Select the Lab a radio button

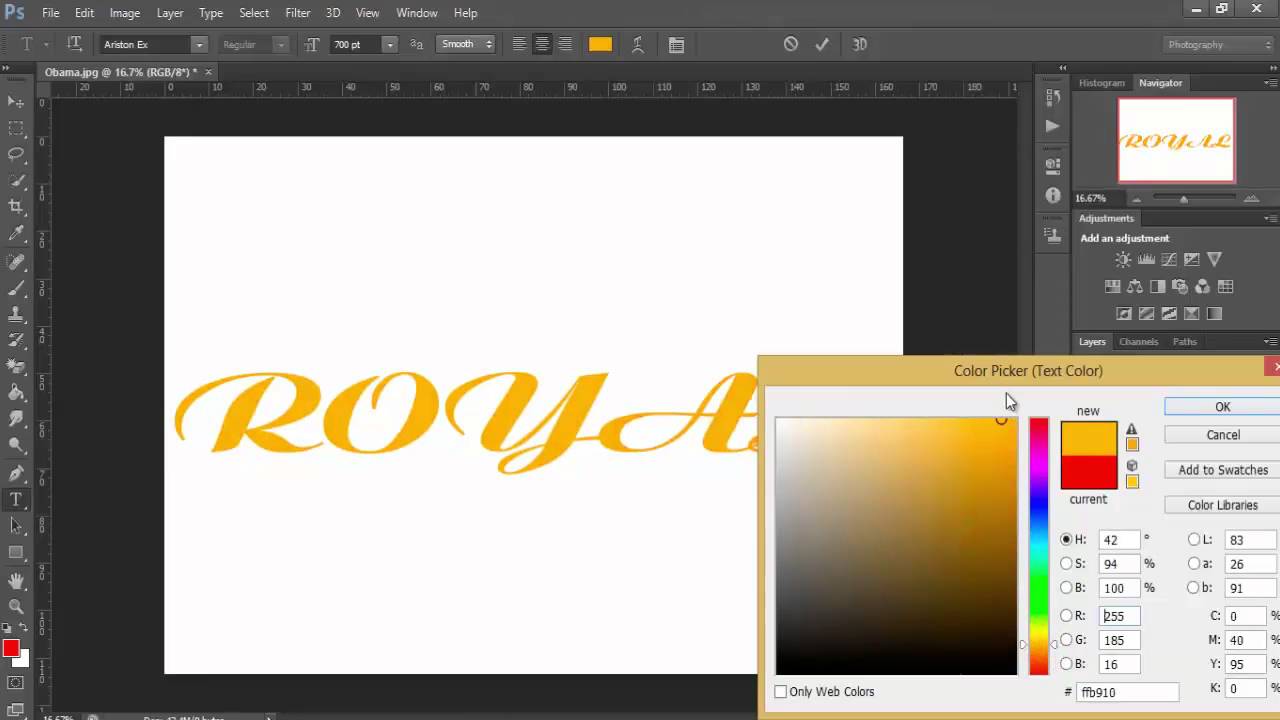(x=1194, y=564)
